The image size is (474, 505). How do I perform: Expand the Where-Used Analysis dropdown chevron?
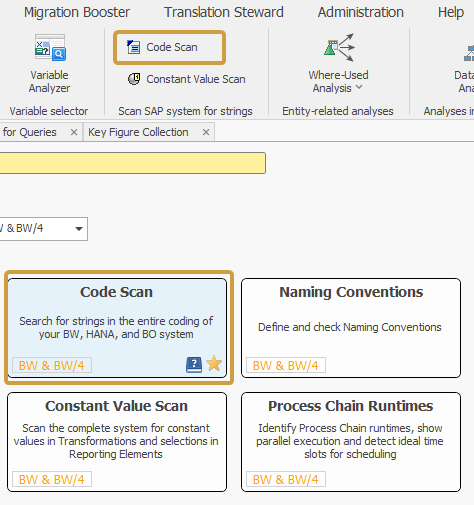click(359, 87)
